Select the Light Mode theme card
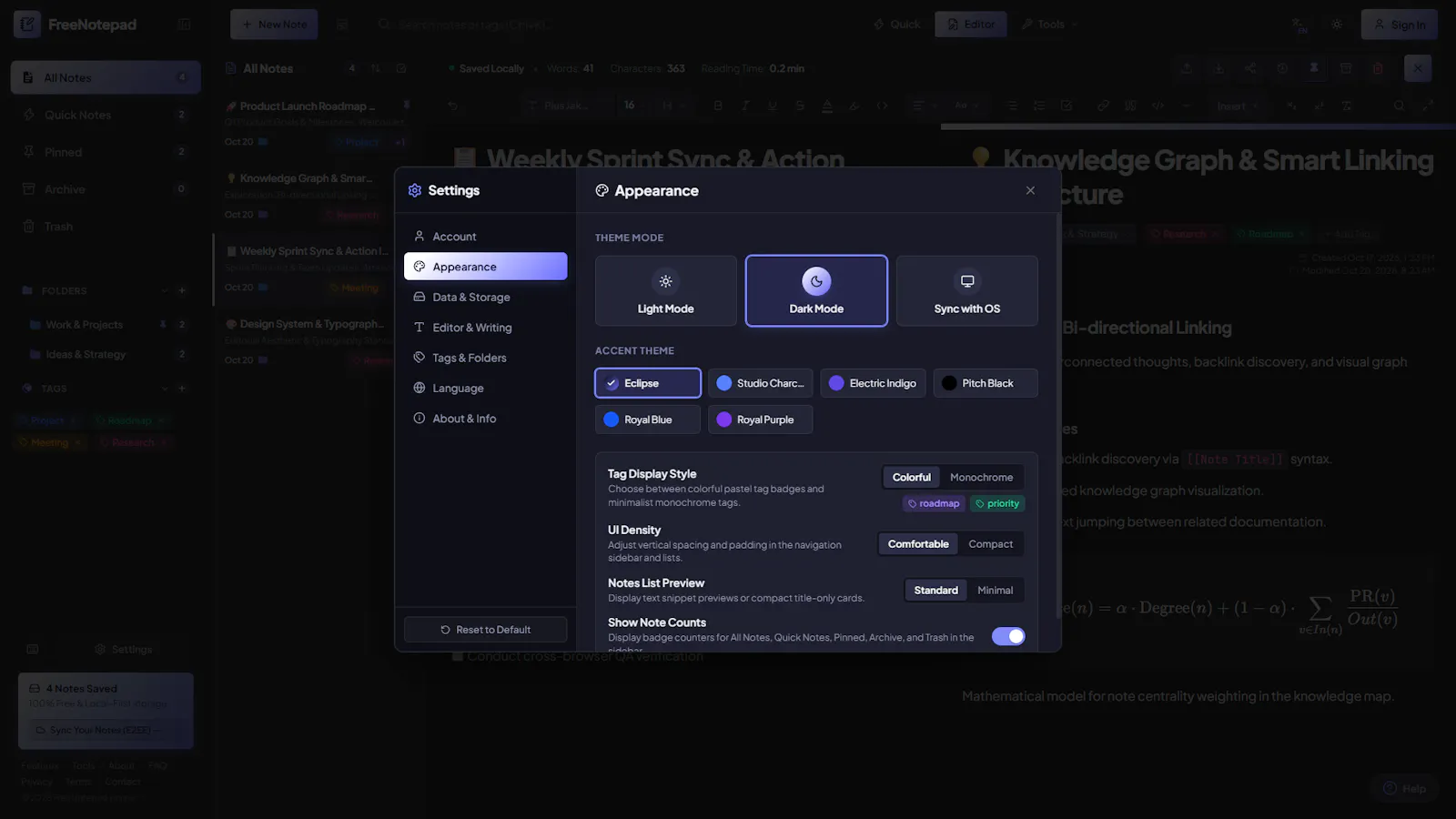The image size is (1456, 819). [666, 291]
